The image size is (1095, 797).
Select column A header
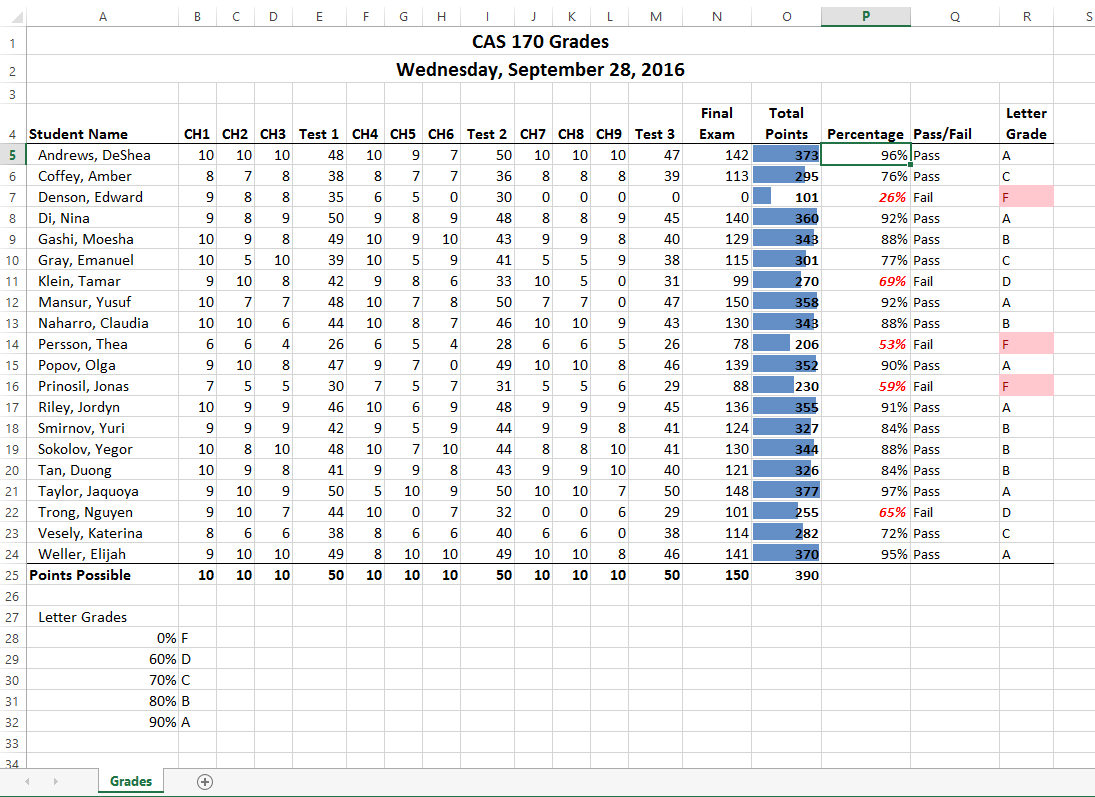pos(102,16)
